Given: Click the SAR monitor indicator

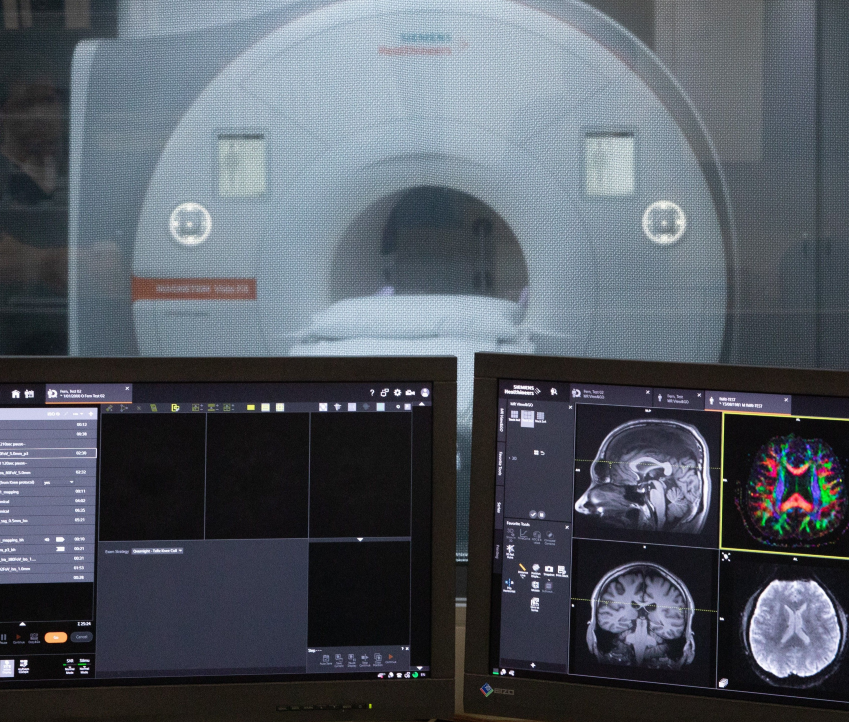Looking at the screenshot, I should pyautogui.click(x=70, y=666).
